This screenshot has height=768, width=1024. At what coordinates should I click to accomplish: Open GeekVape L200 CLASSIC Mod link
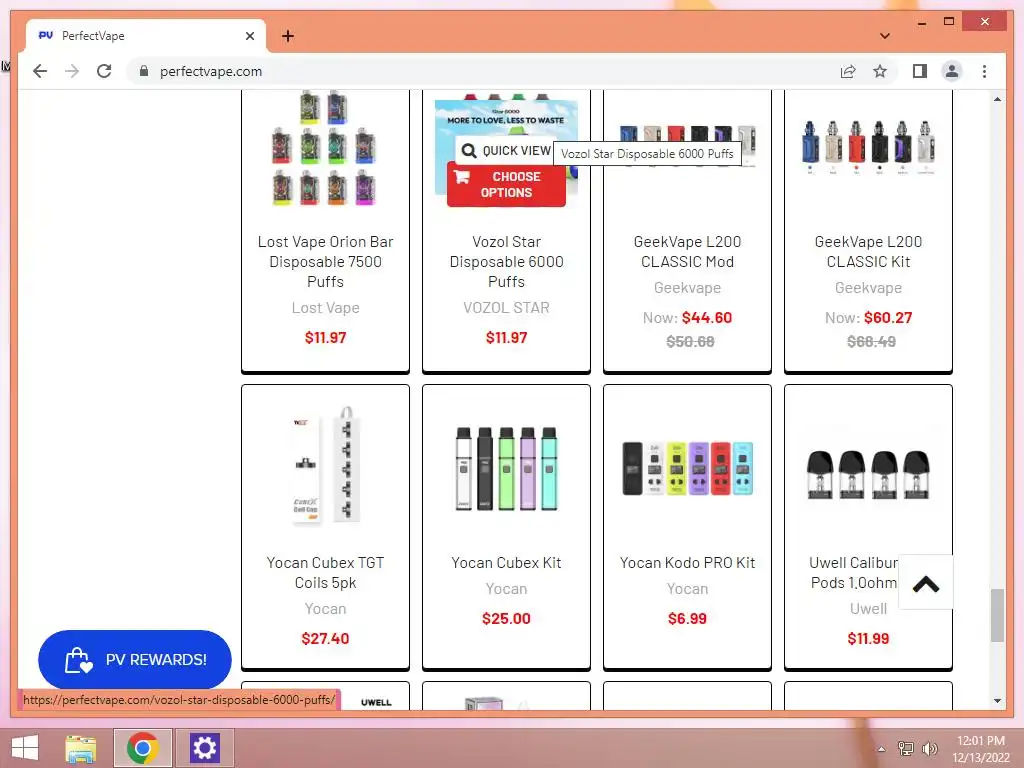(687, 251)
